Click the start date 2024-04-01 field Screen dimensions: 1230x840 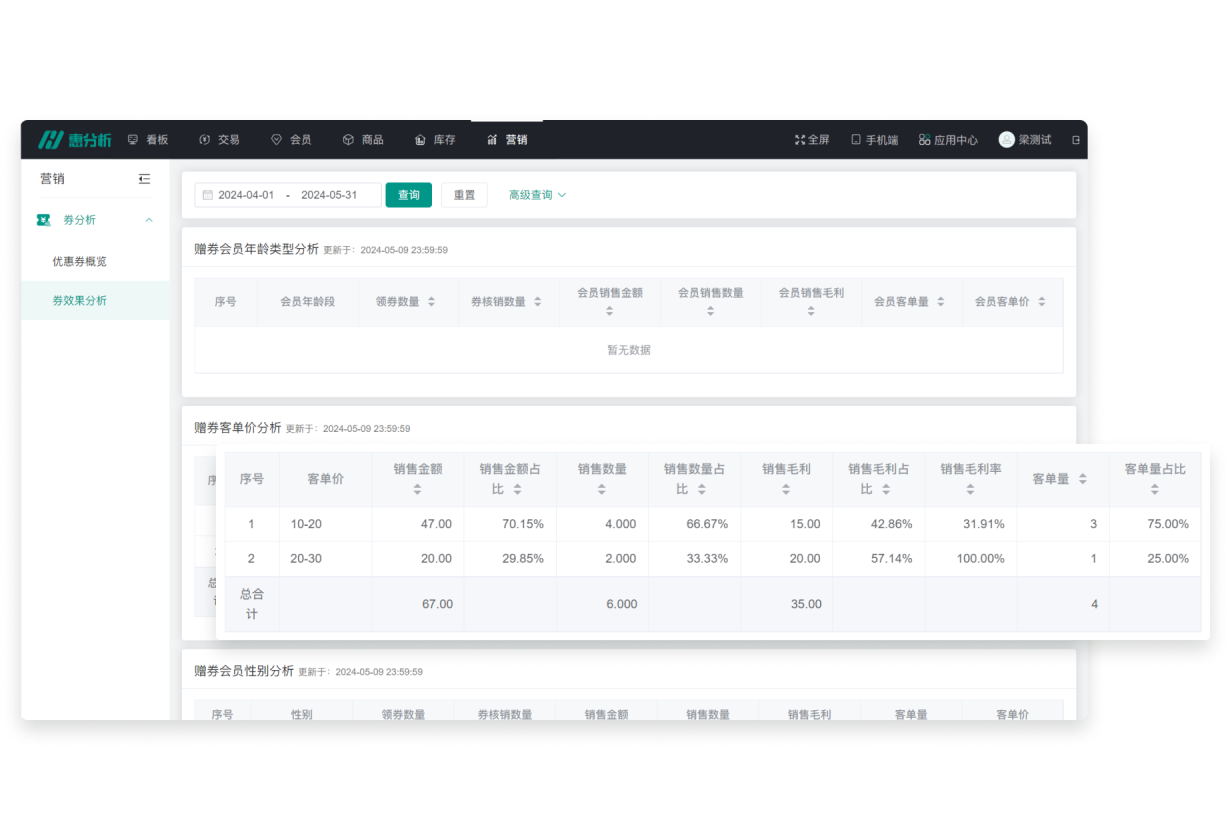pyautogui.click(x=246, y=195)
